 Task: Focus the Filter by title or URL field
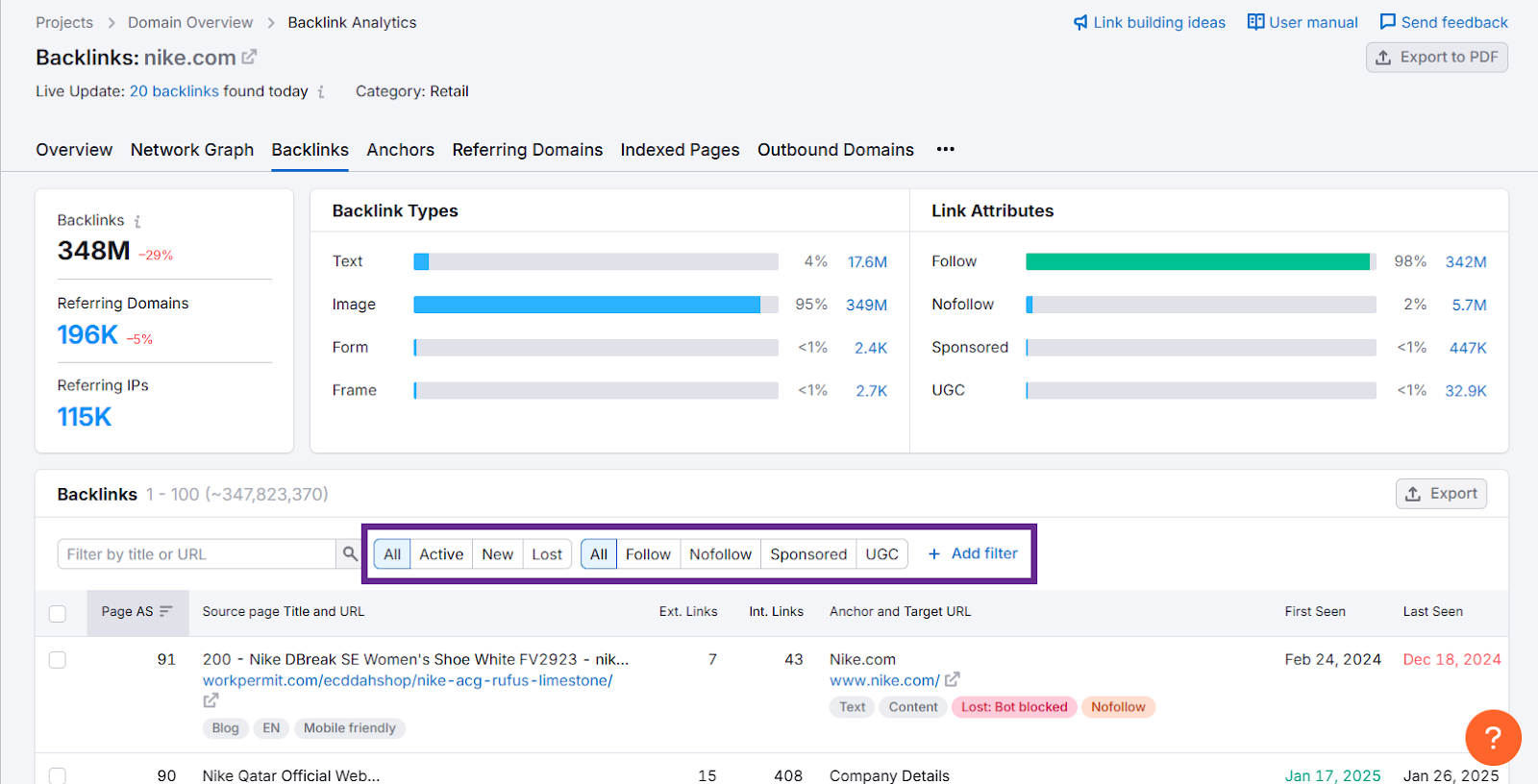tap(197, 554)
